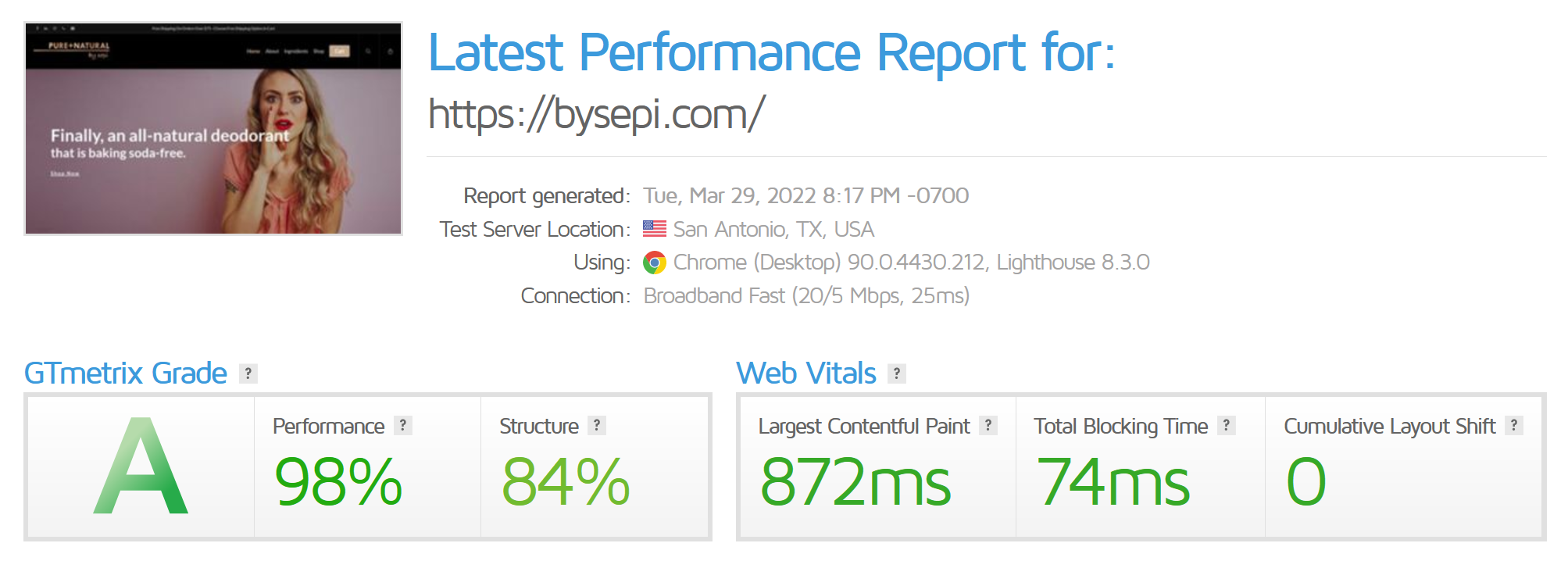
Task: Open the Total Blocking Time help icon
Action: (x=1227, y=427)
